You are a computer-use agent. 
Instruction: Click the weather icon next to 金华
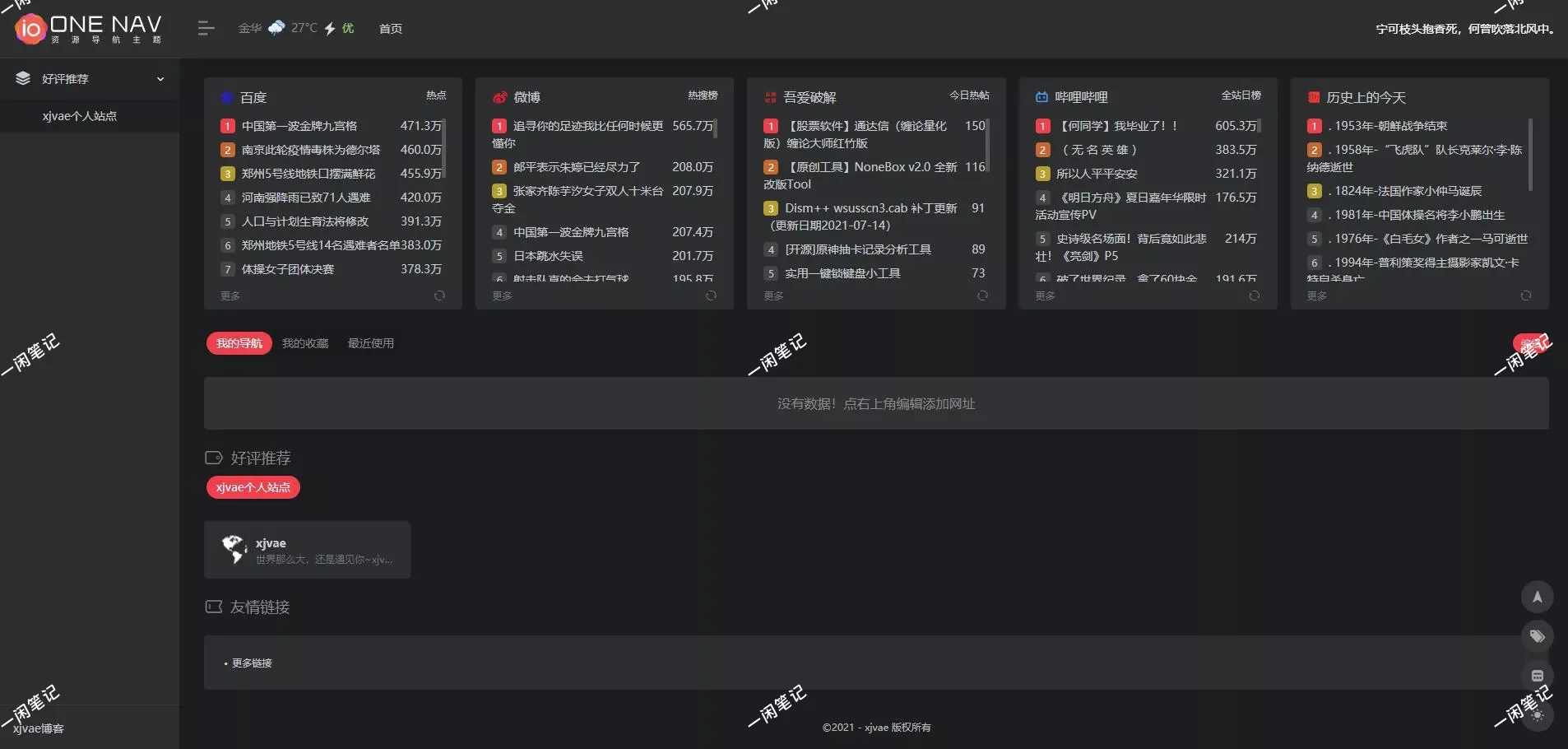tap(278, 26)
